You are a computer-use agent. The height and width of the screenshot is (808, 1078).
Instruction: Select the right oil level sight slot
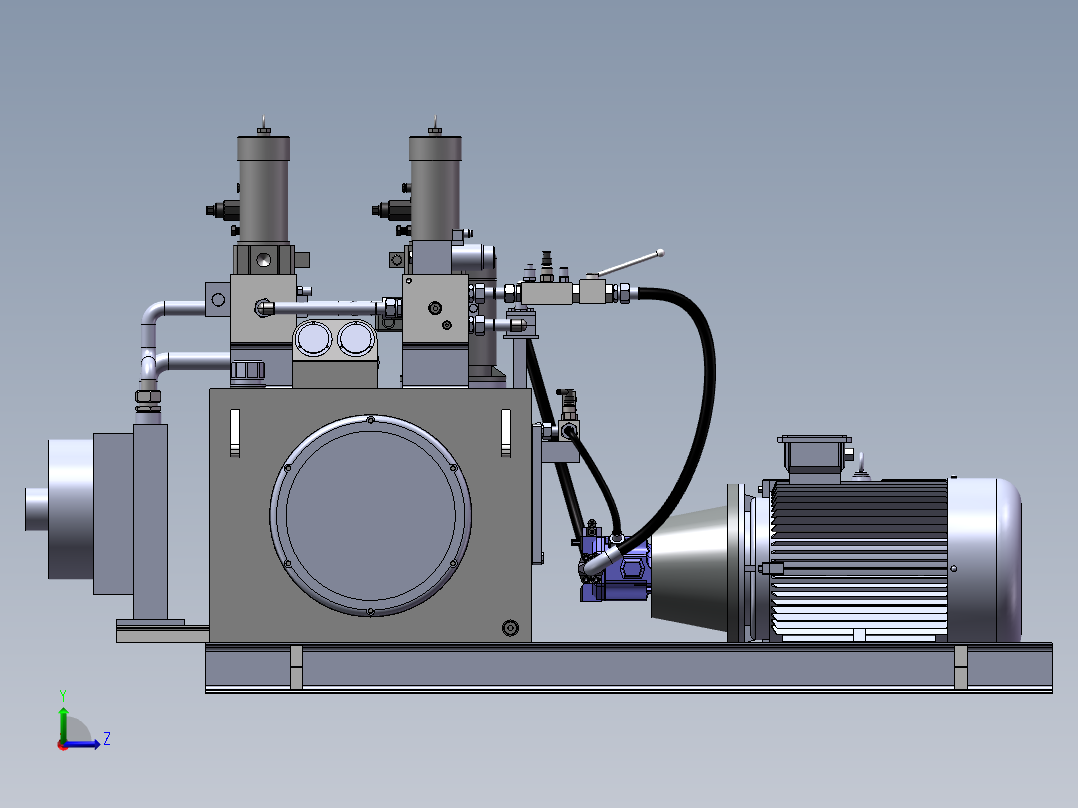[506, 433]
